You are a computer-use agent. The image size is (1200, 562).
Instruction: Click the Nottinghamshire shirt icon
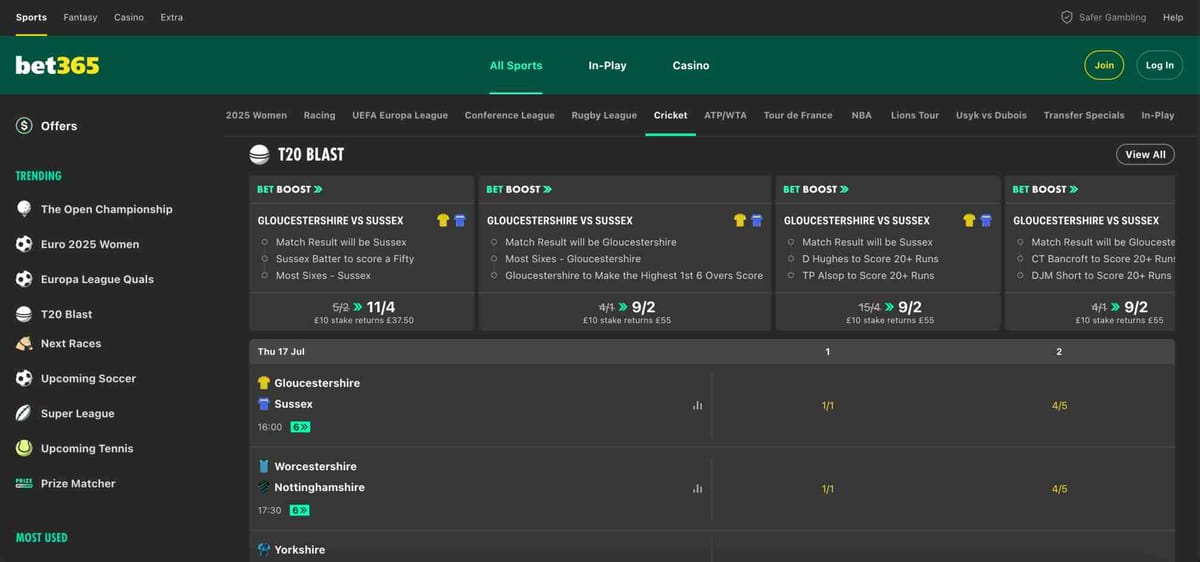[264, 488]
